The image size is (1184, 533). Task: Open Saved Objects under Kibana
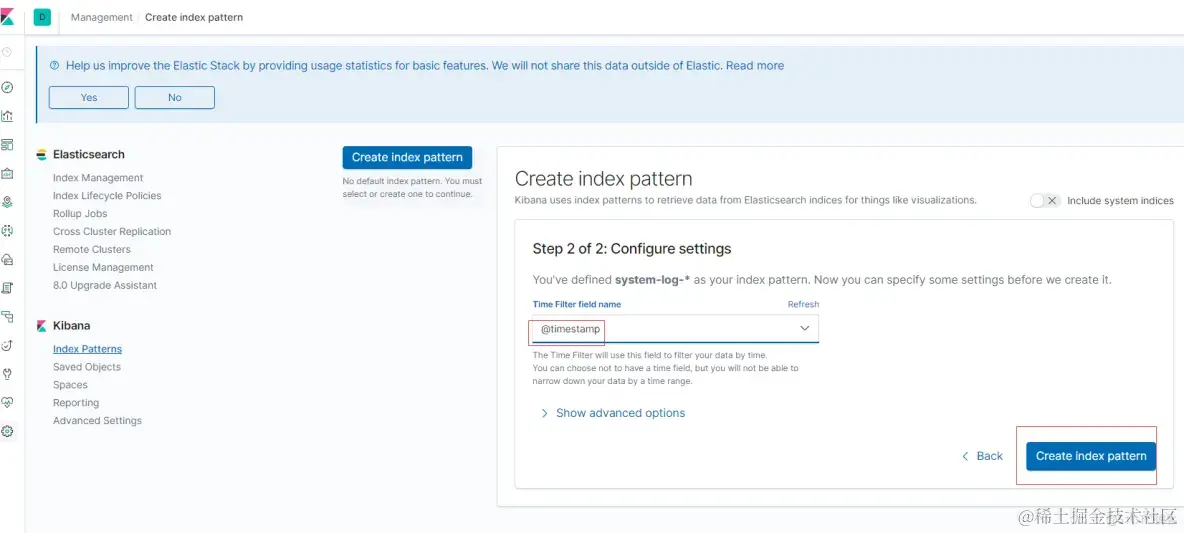coord(87,367)
